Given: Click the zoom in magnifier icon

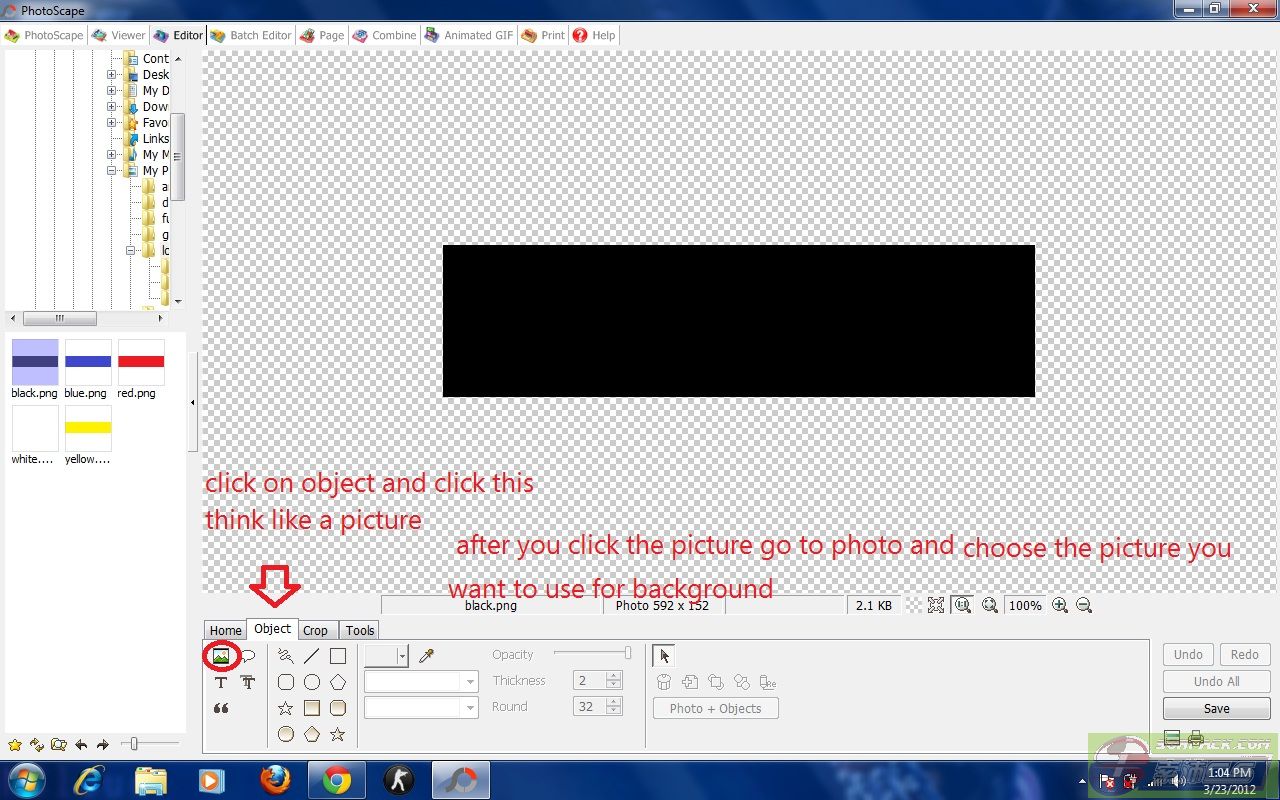Looking at the screenshot, I should [x=1060, y=605].
